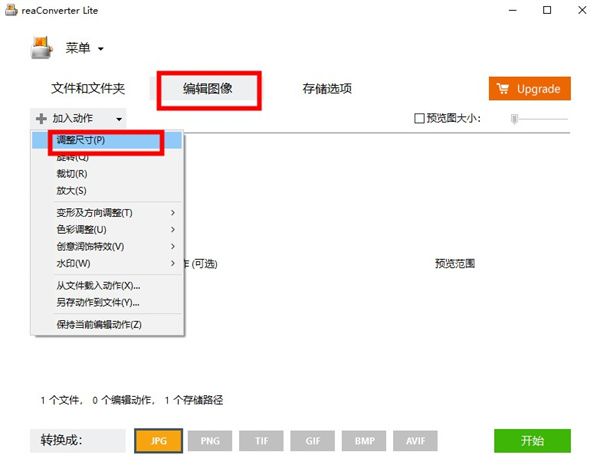Click the preview size slider
The height and width of the screenshot is (465, 600).
click(538, 119)
